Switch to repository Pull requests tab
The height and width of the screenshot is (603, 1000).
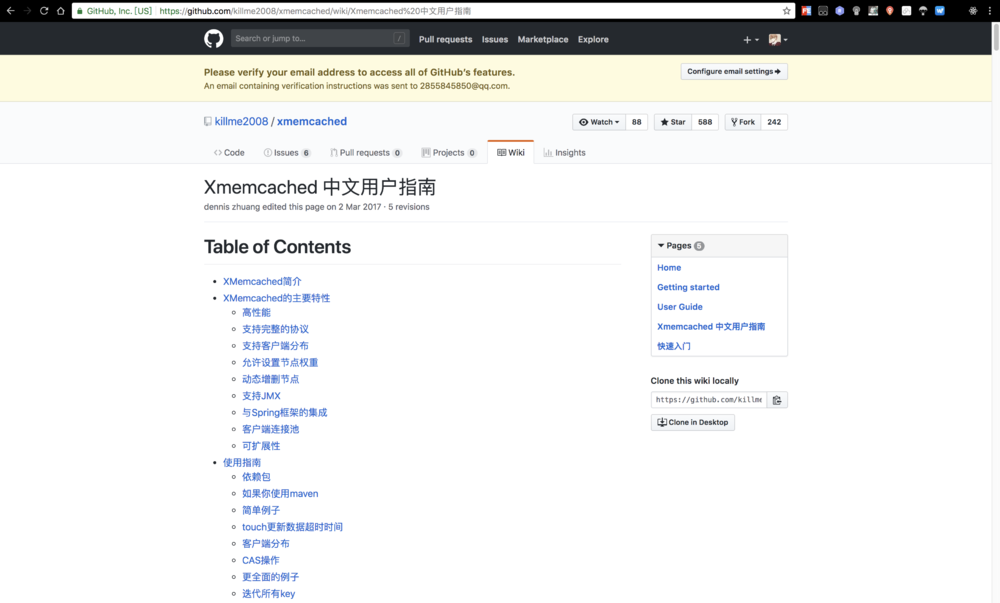(x=365, y=152)
